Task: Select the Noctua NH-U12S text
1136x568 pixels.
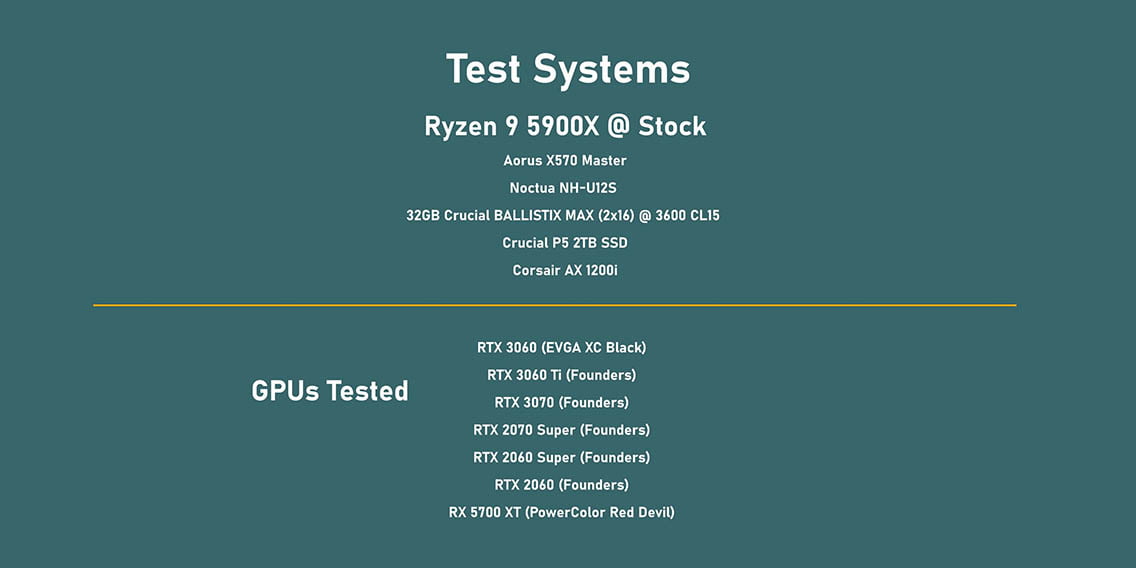Action: tap(563, 188)
